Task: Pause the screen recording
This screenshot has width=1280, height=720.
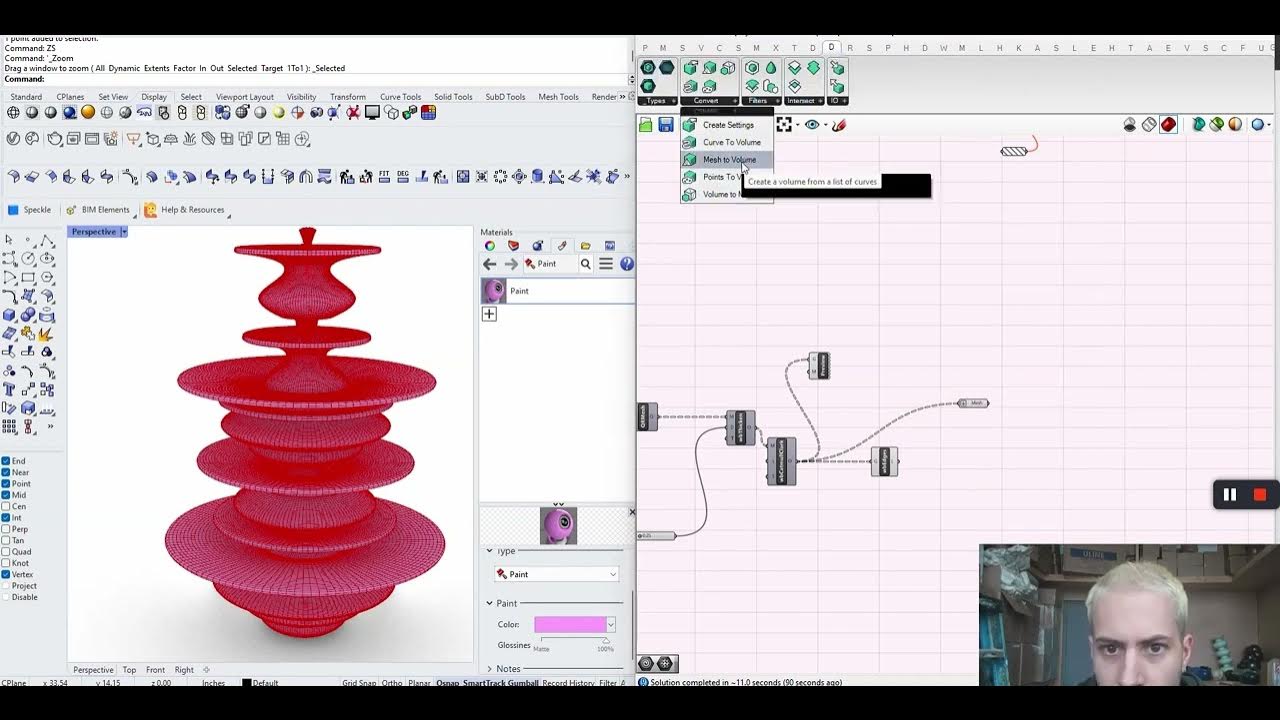Action: tap(1230, 495)
